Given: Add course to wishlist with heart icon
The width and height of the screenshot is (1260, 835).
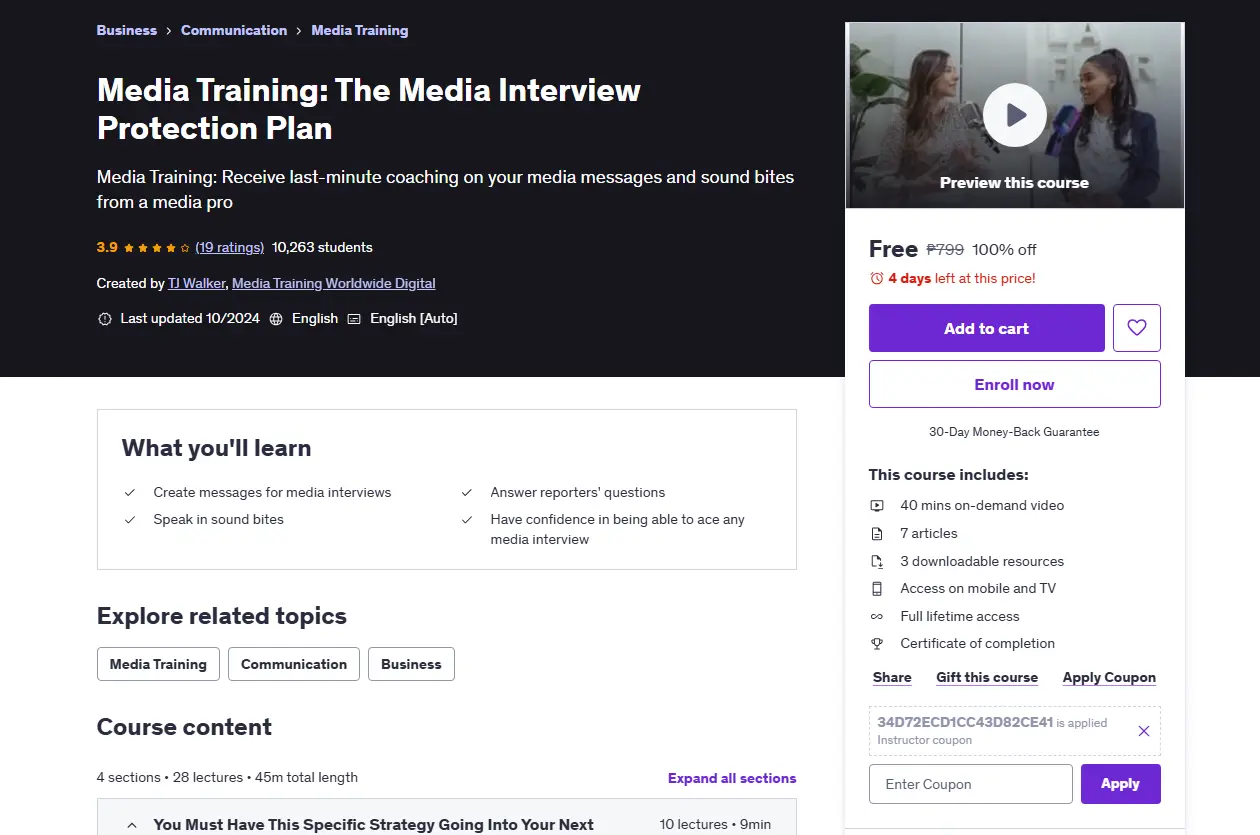Looking at the screenshot, I should [1136, 328].
